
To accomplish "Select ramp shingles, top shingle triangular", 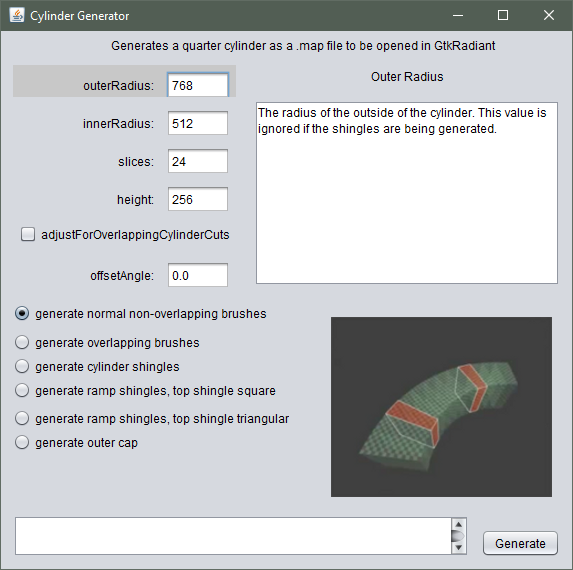I will [22, 418].
